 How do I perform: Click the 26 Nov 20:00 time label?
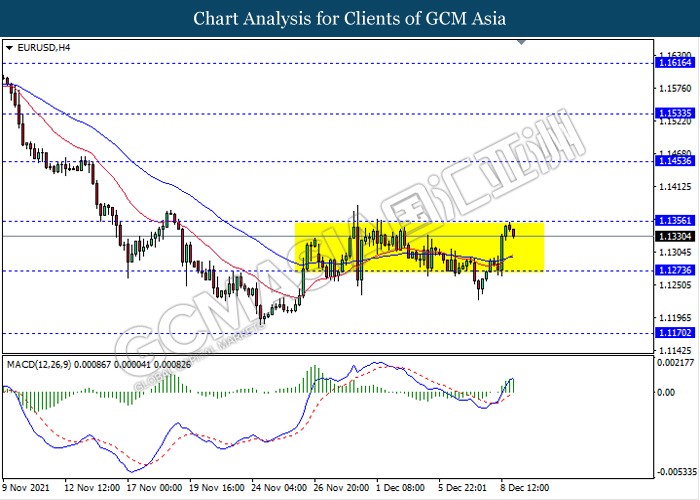pos(342,487)
